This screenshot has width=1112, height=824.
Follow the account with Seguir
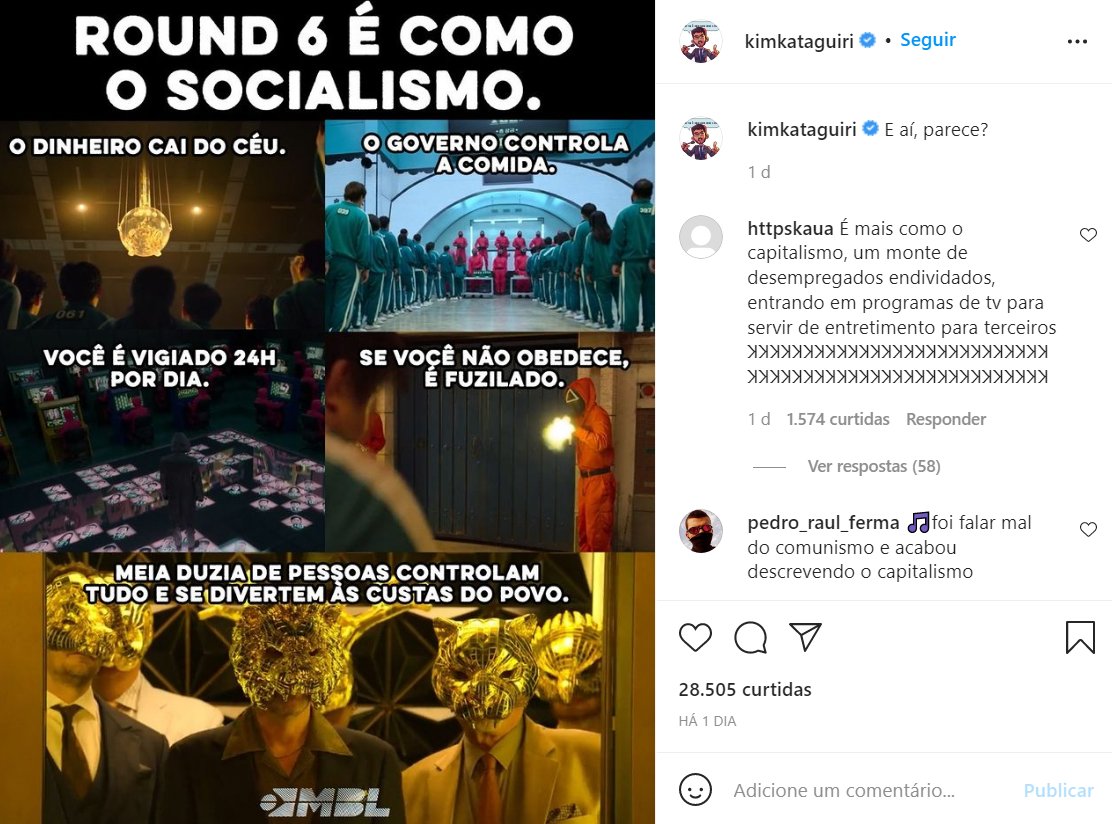928,40
